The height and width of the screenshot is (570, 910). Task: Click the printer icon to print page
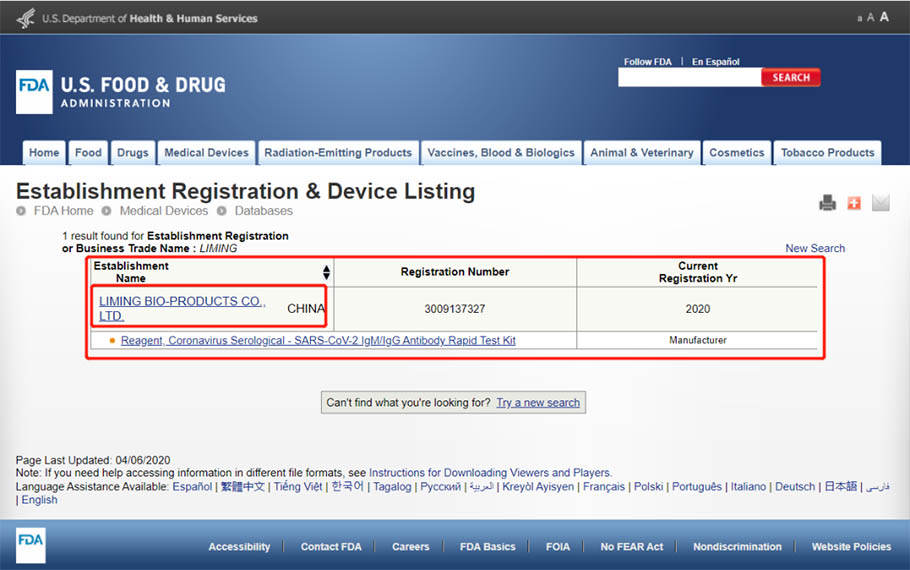point(827,203)
